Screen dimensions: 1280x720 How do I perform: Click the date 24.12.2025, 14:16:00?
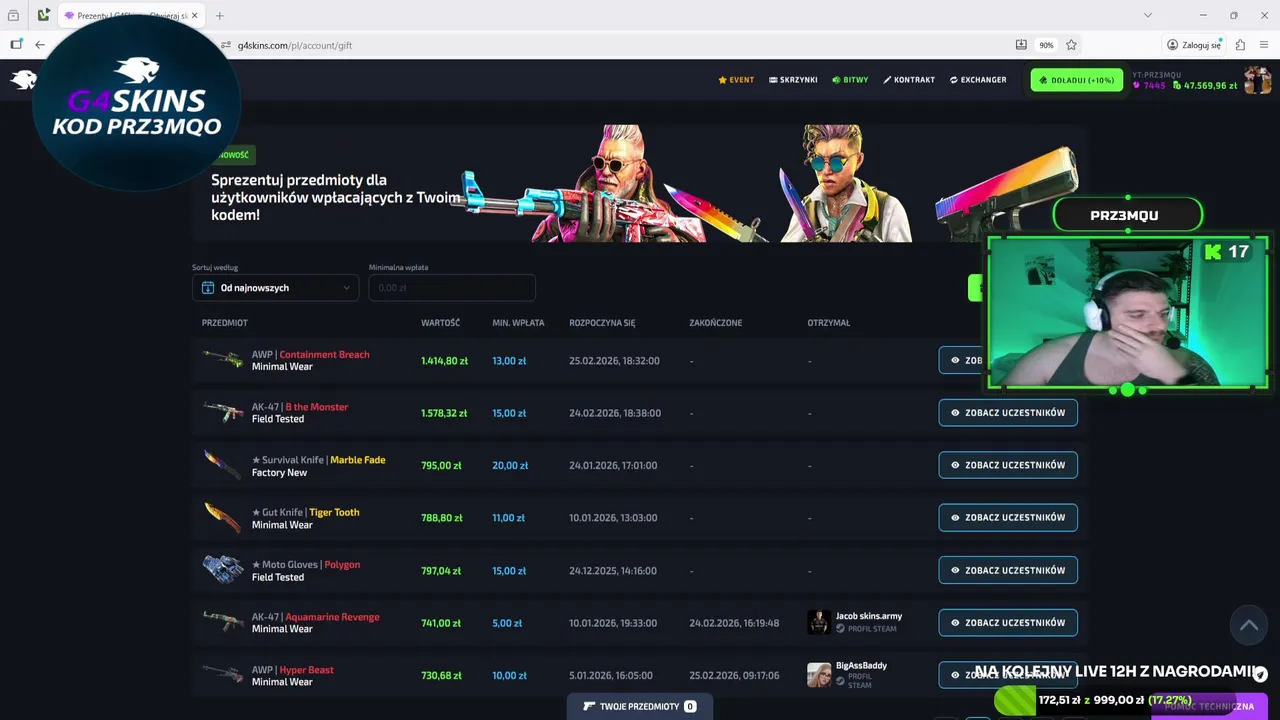612,571
